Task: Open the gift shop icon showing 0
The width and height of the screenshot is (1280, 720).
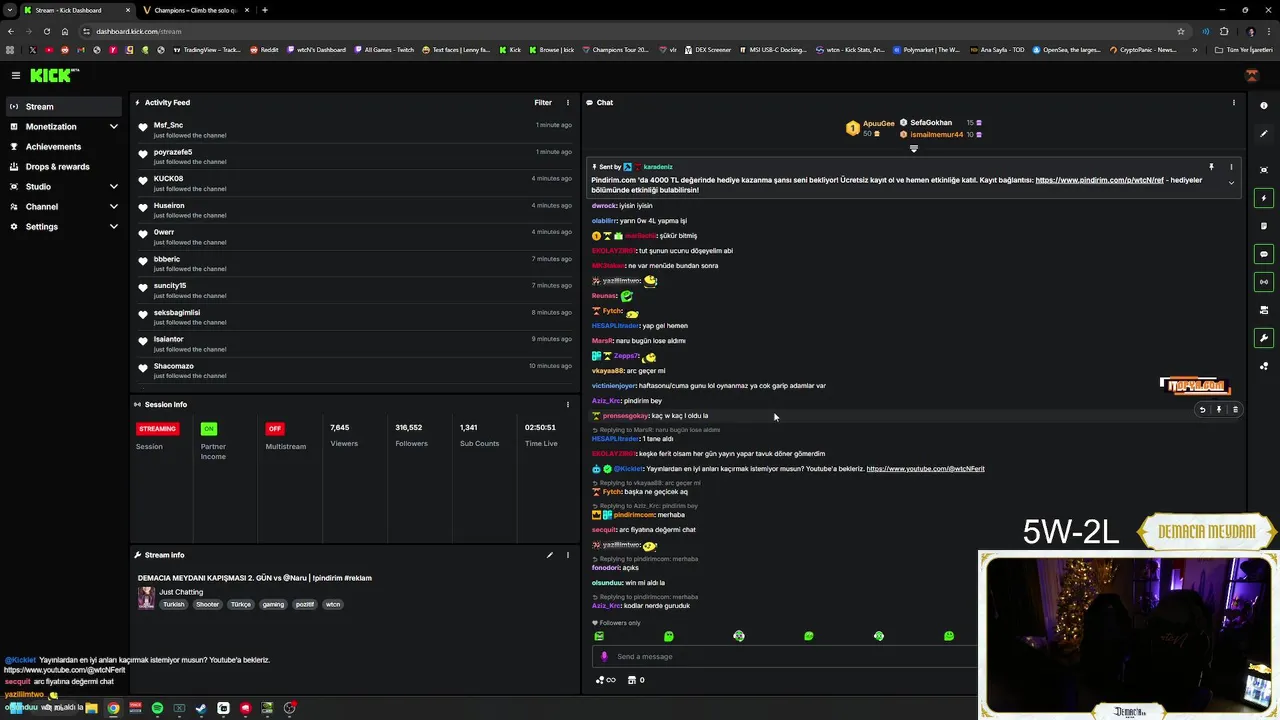Action: 635,680
